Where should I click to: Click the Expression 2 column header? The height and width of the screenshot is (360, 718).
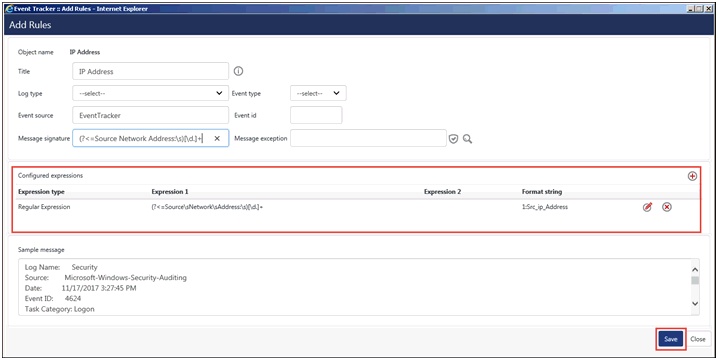442,191
